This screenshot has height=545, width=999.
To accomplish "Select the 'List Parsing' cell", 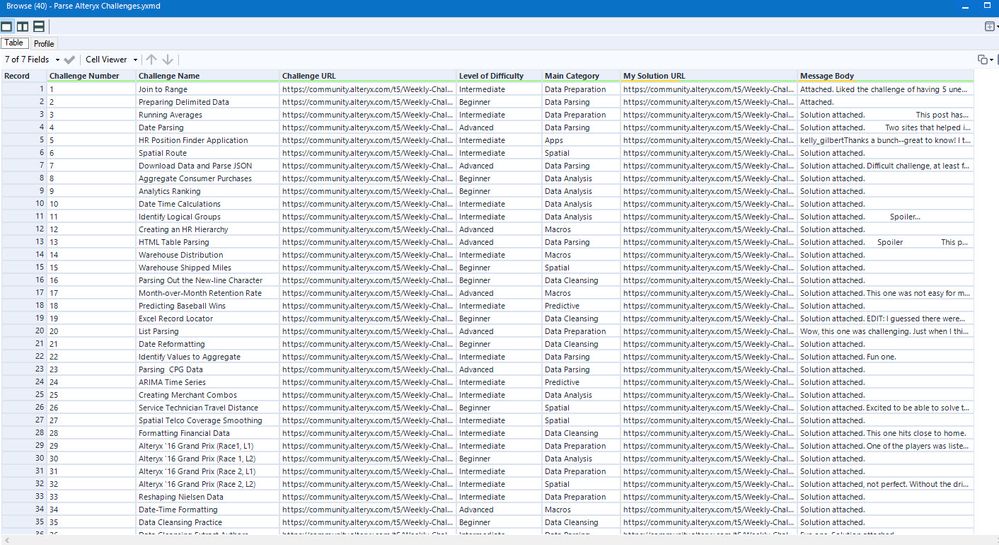I will point(208,331).
